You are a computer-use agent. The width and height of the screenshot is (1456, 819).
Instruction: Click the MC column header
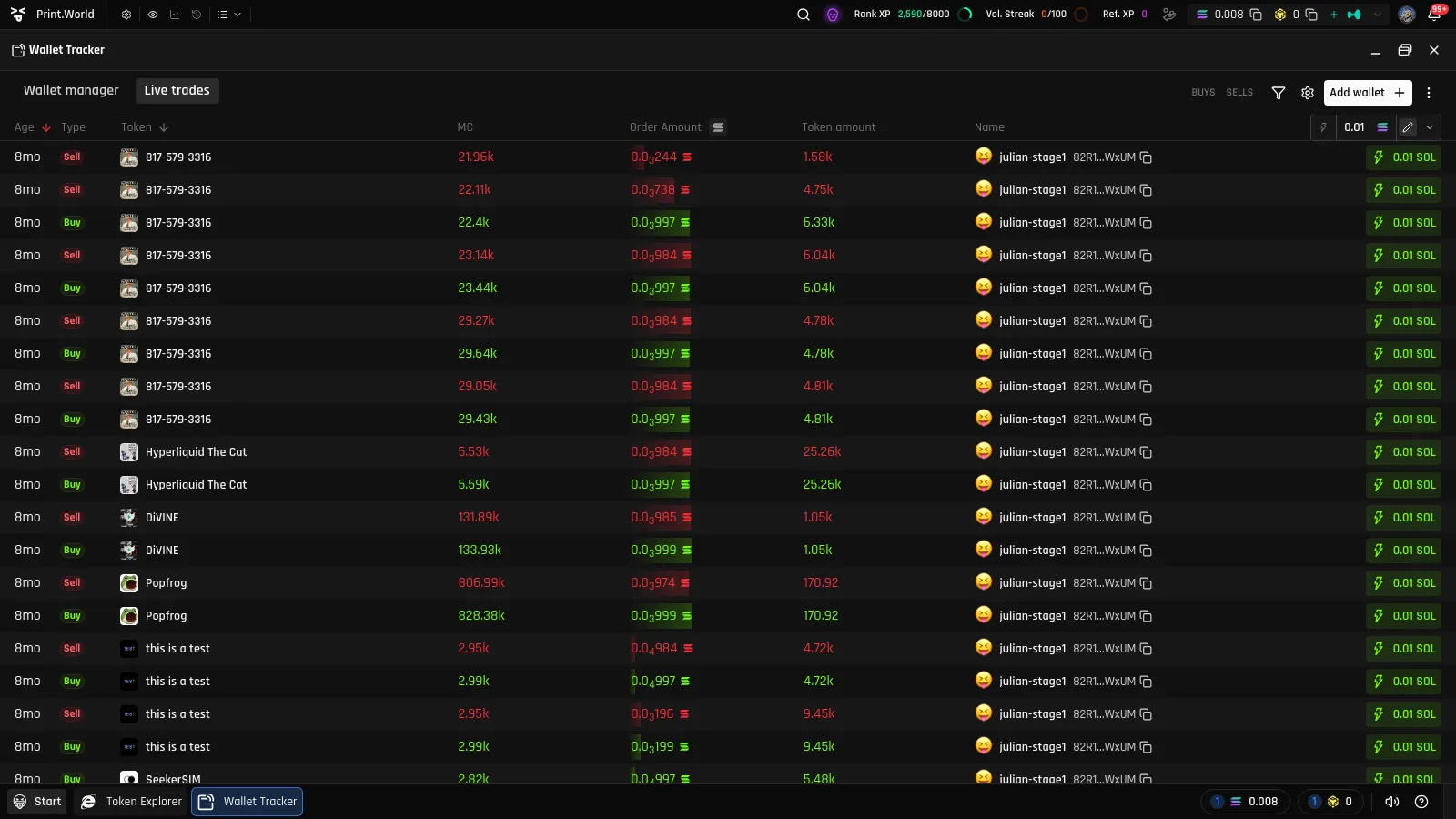pos(465,127)
